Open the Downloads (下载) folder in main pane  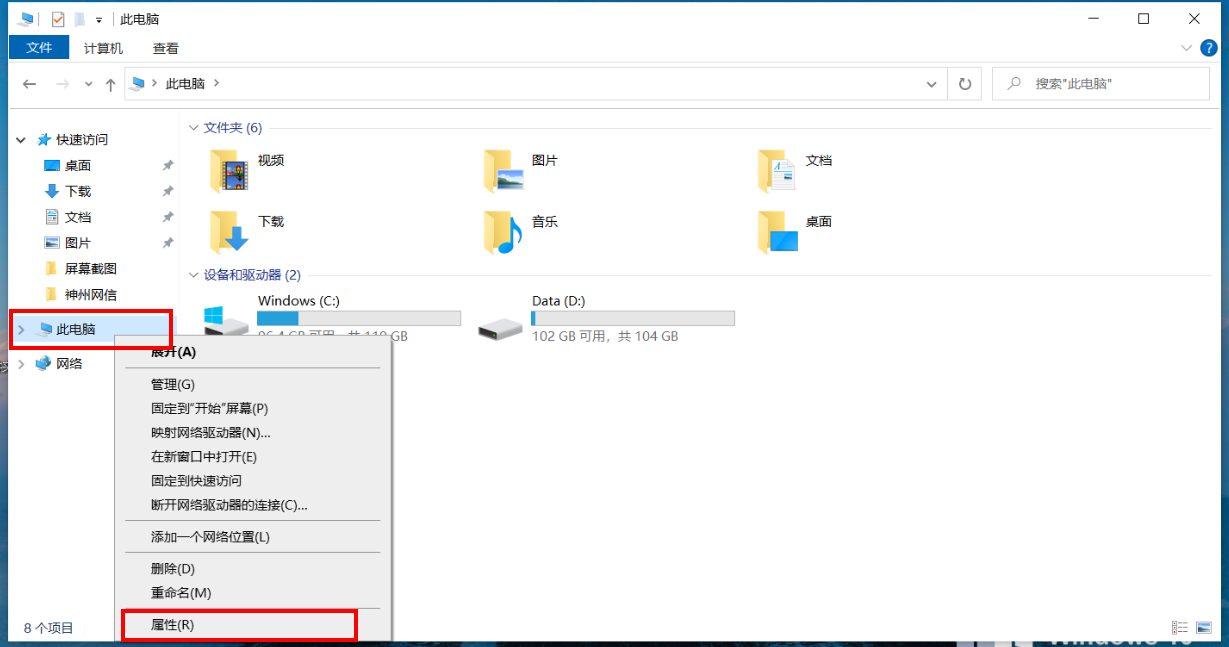click(229, 232)
